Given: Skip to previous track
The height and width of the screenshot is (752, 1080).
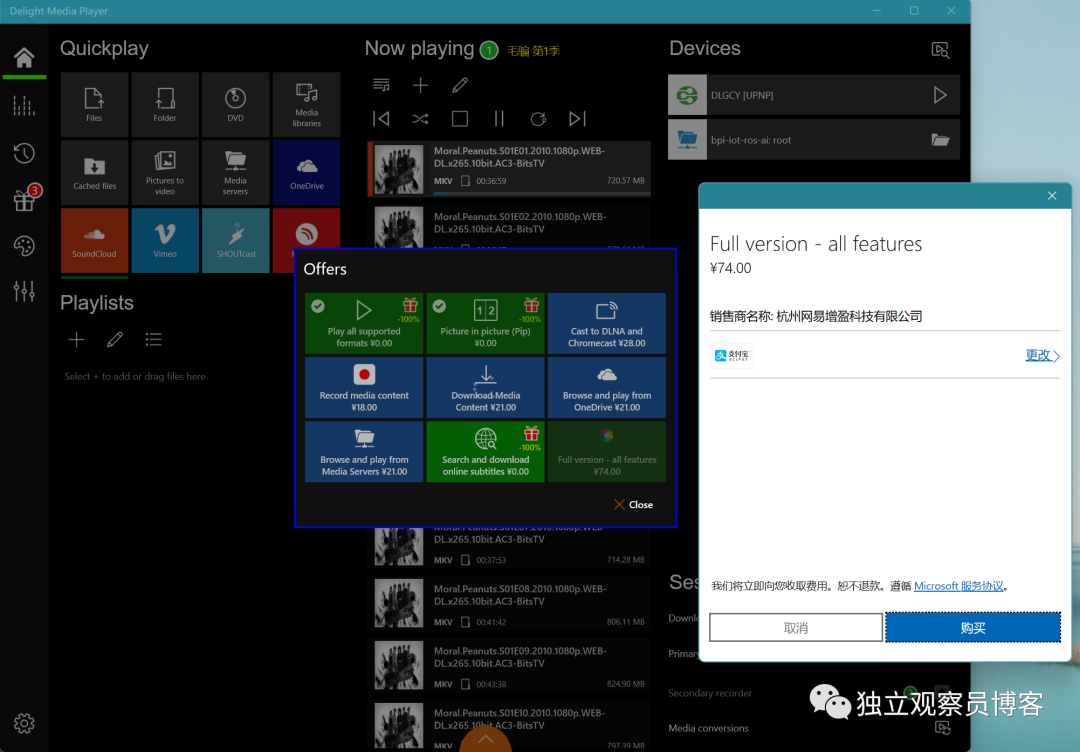Looking at the screenshot, I should (381, 119).
